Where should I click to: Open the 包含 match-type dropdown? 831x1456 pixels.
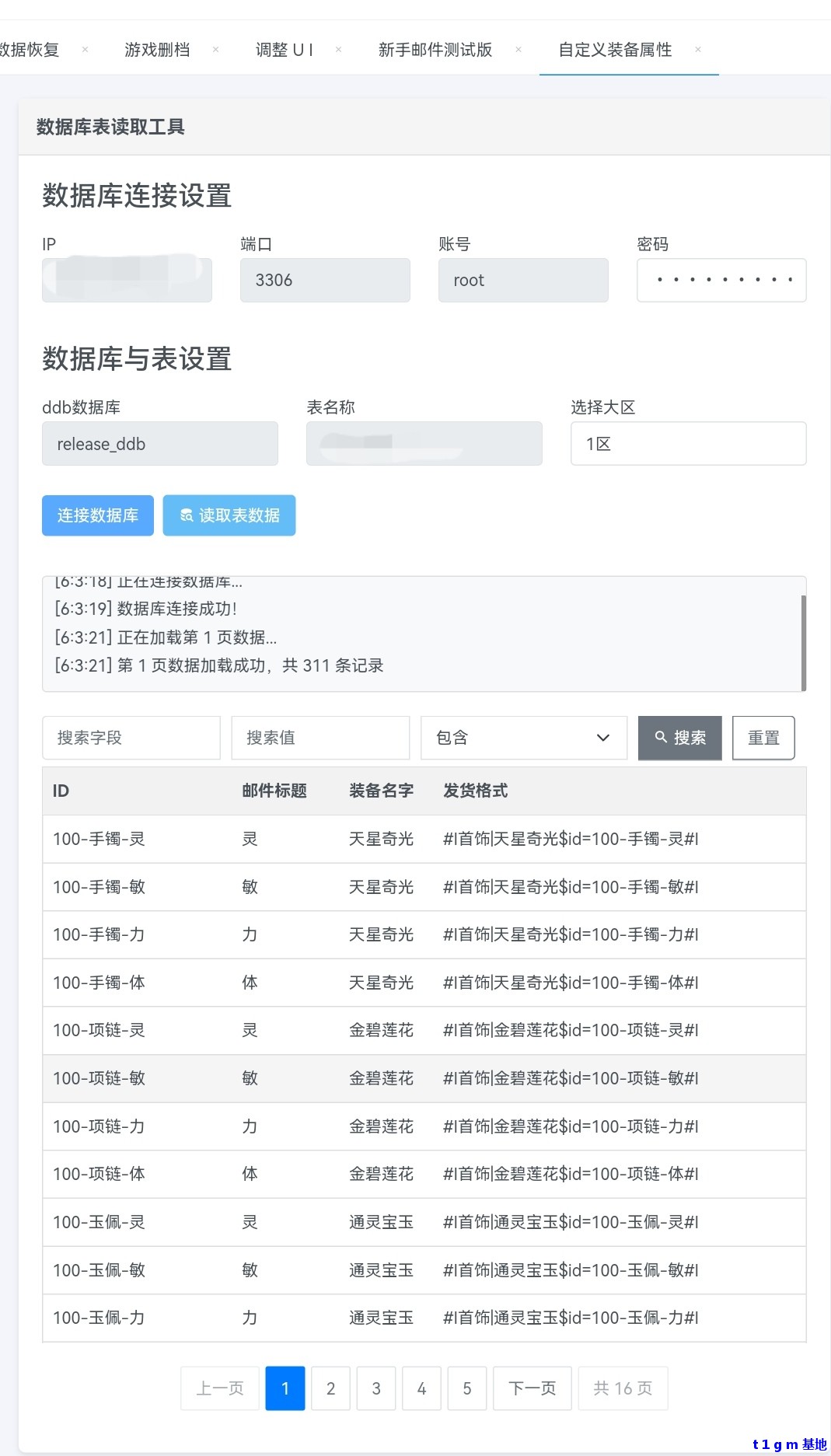click(x=523, y=738)
